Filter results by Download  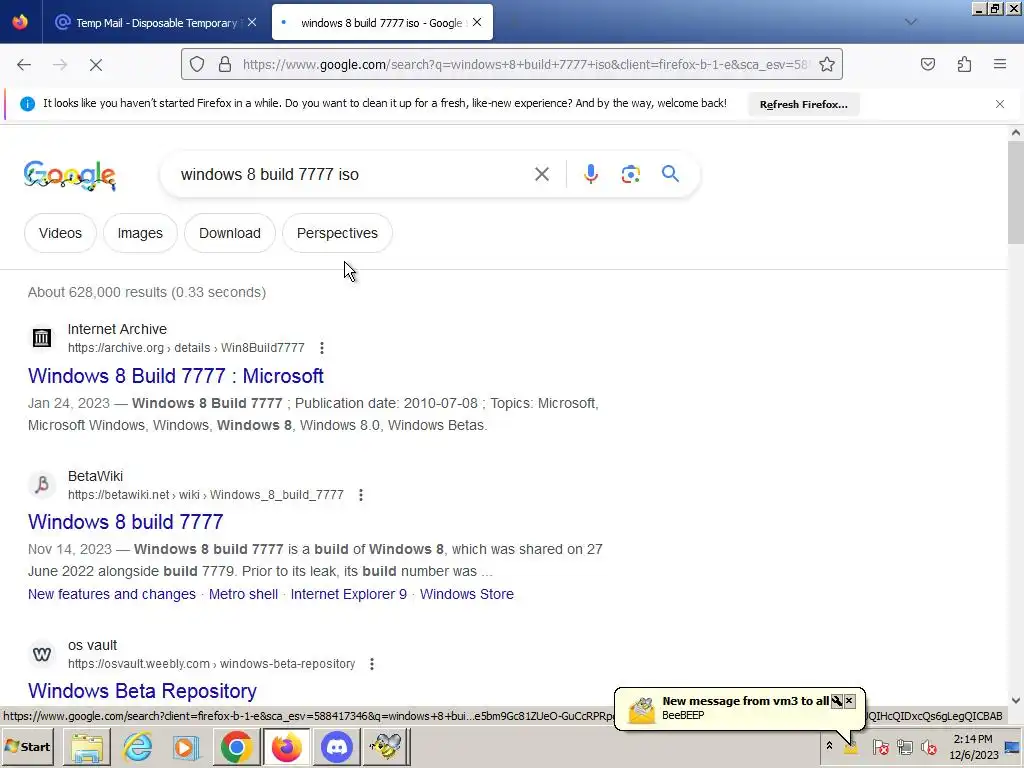click(230, 233)
